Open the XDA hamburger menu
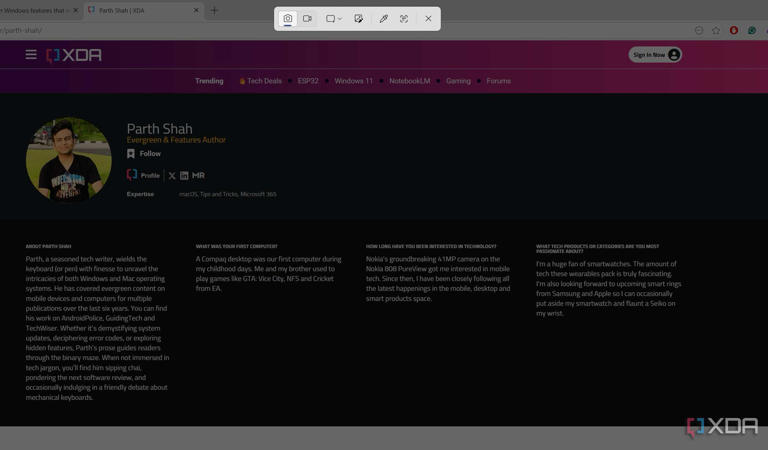768x450 pixels. coord(31,55)
